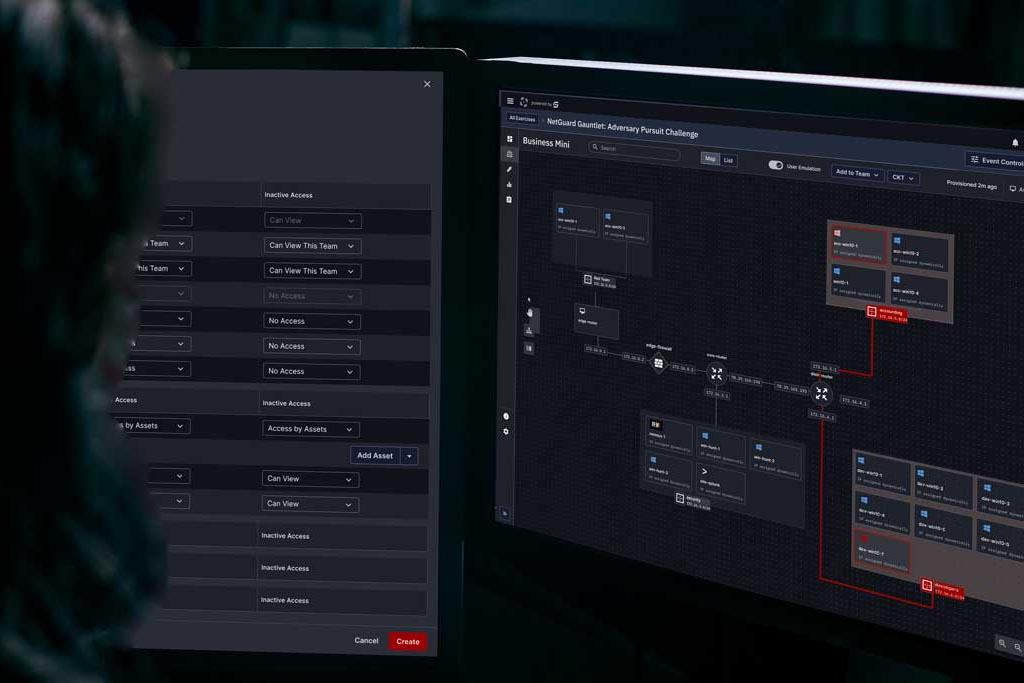The width and height of the screenshot is (1024, 683).
Task: Select the pencil tool in the left sidebar
Action: (x=509, y=169)
